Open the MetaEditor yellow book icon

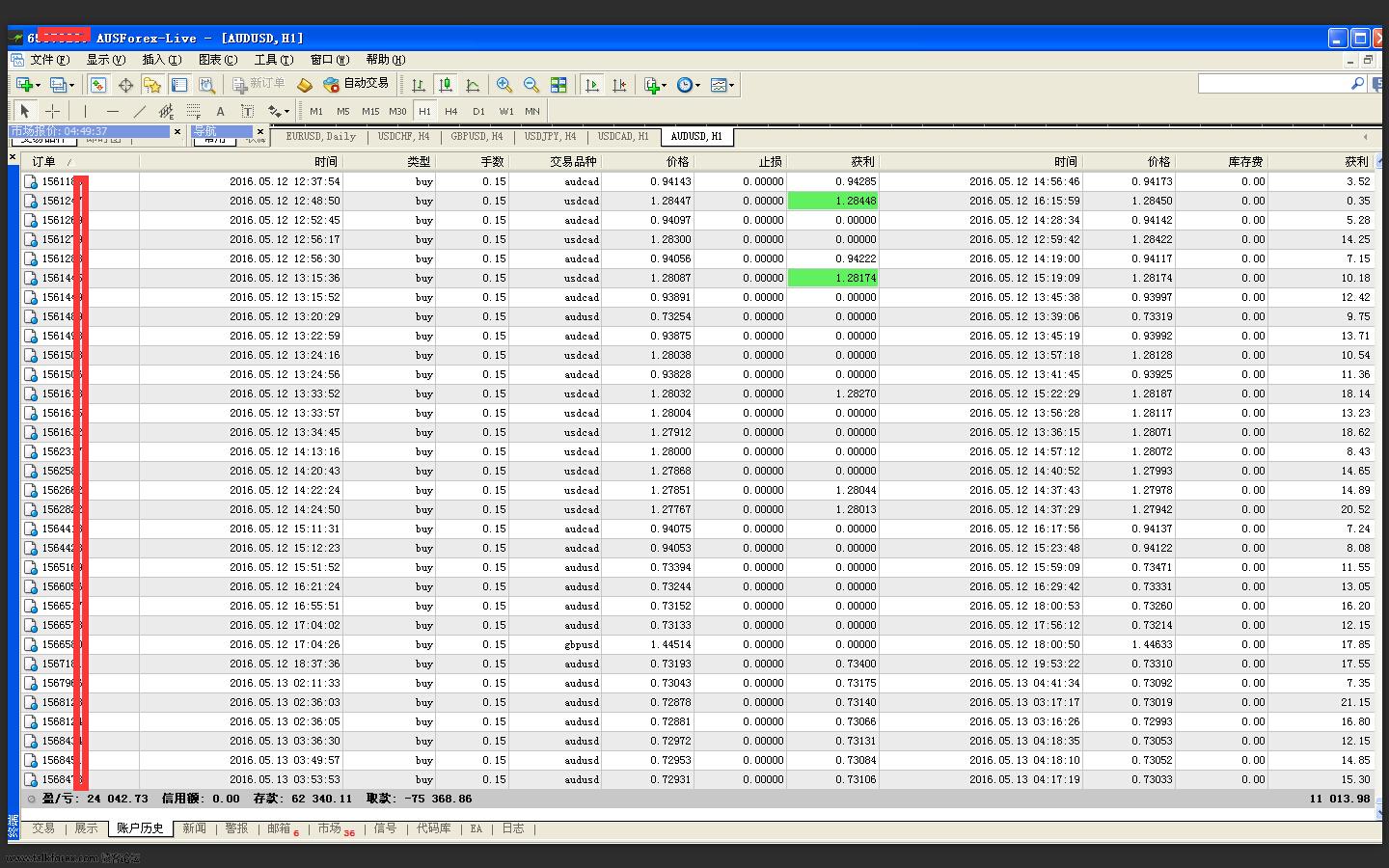305,85
